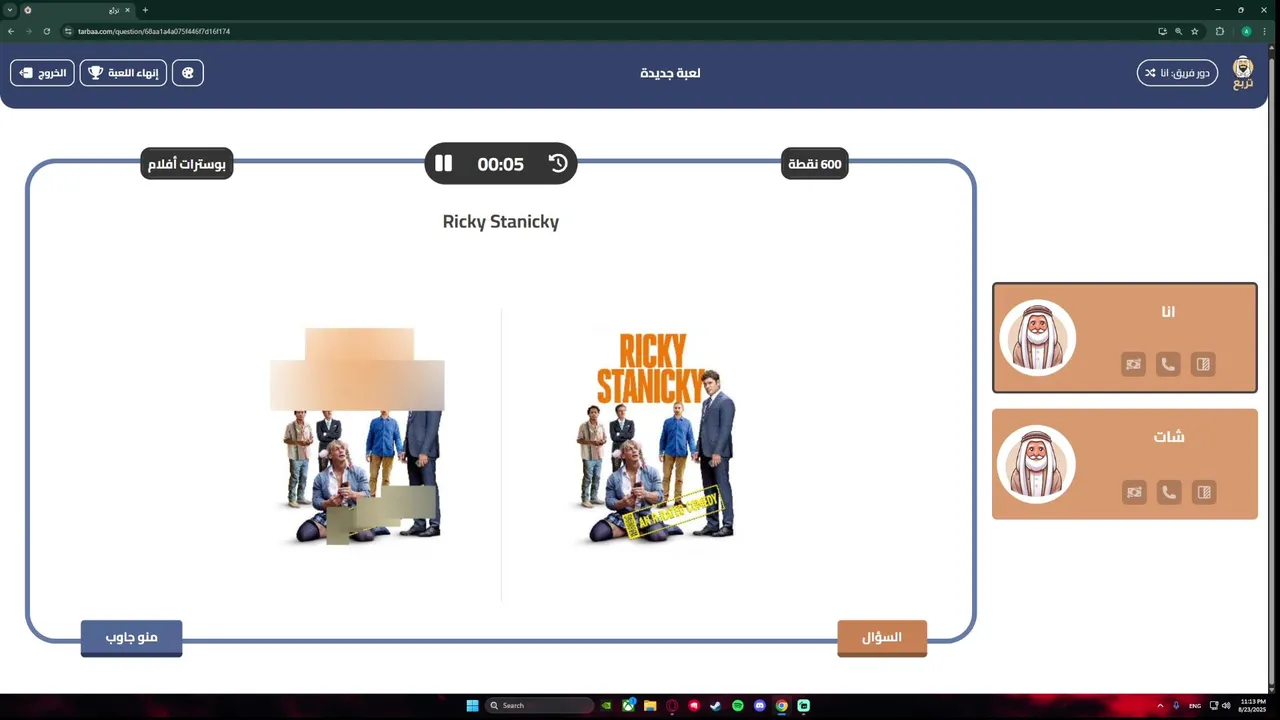The image size is (1280, 720).
Task: Use the swap lifeline for team انا
Action: tap(1133, 365)
